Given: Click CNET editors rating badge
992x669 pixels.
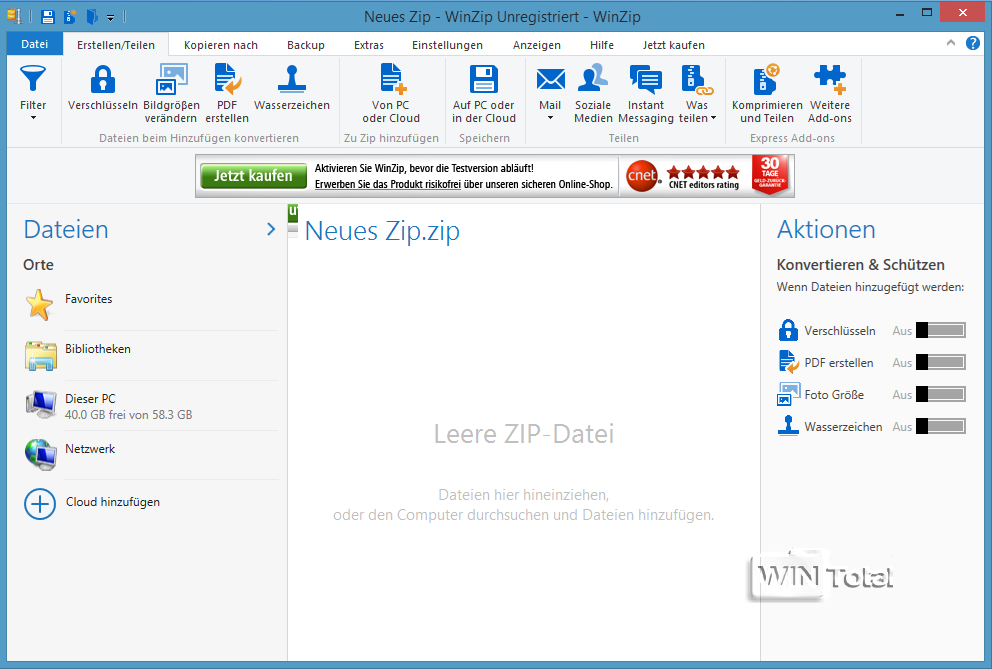Looking at the screenshot, I should coord(683,176).
